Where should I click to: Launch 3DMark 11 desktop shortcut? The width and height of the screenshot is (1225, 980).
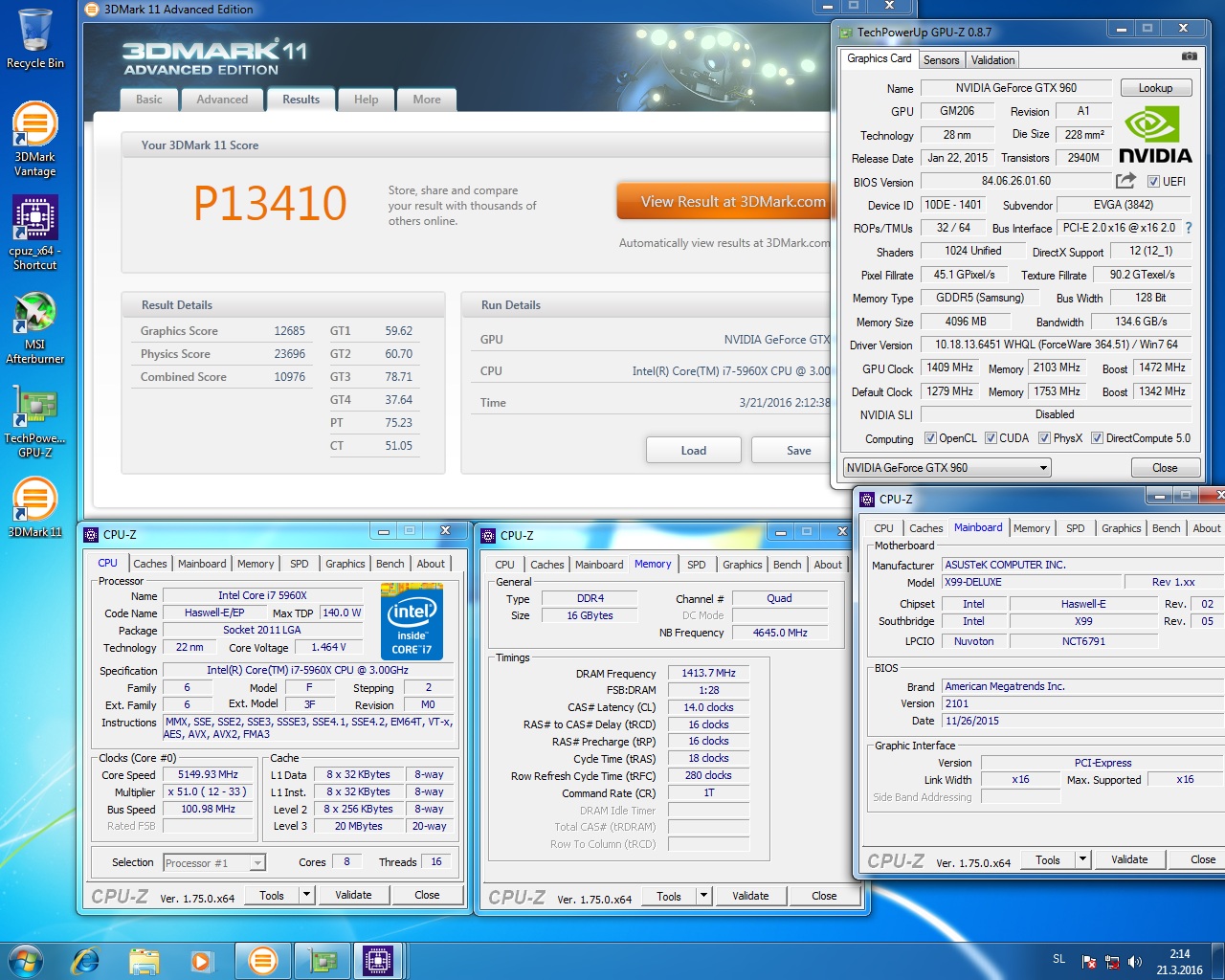pos(34,507)
